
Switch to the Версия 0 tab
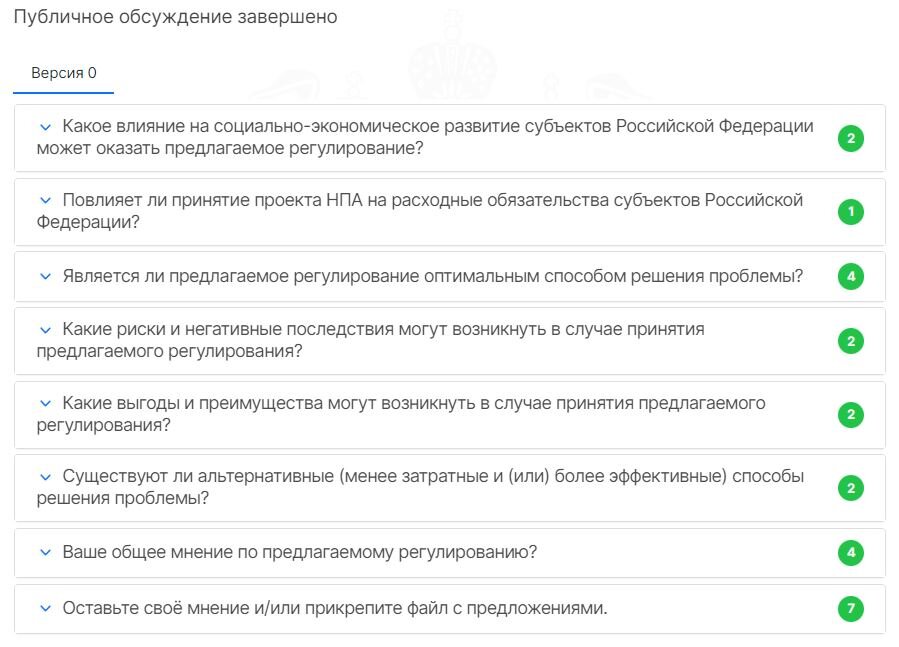point(64,72)
